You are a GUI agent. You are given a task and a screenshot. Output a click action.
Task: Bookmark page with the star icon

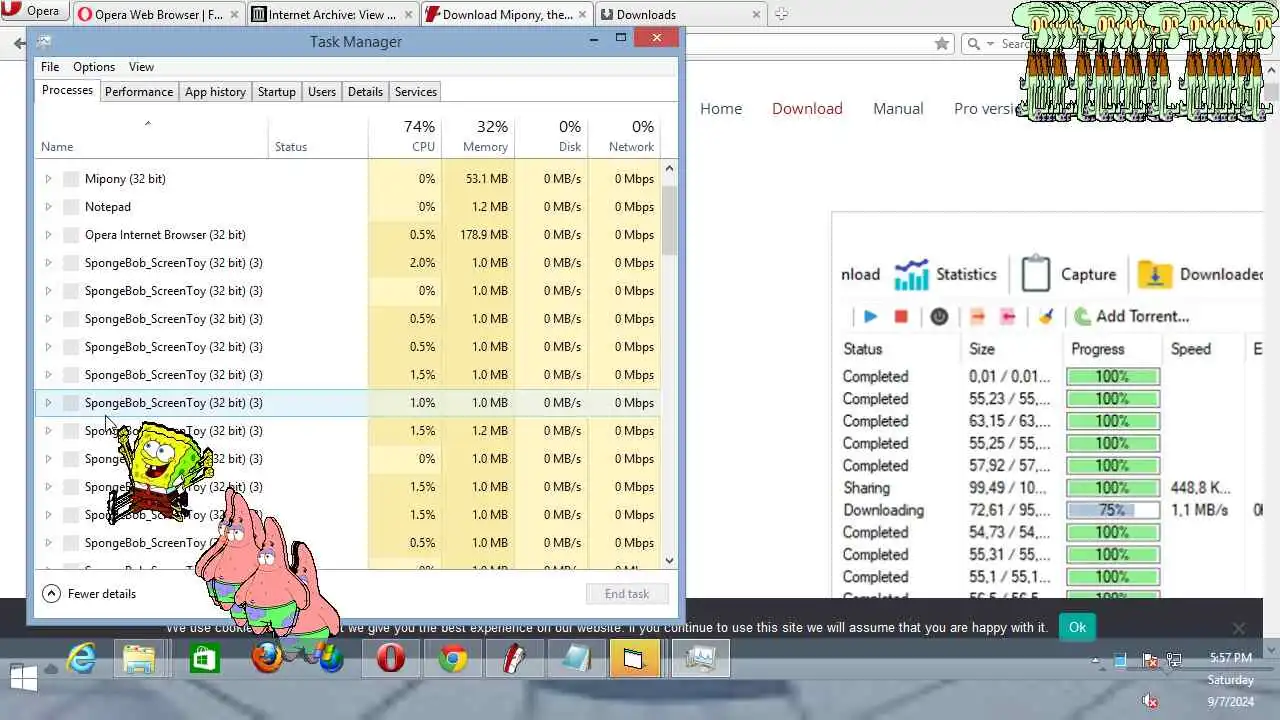[941, 43]
